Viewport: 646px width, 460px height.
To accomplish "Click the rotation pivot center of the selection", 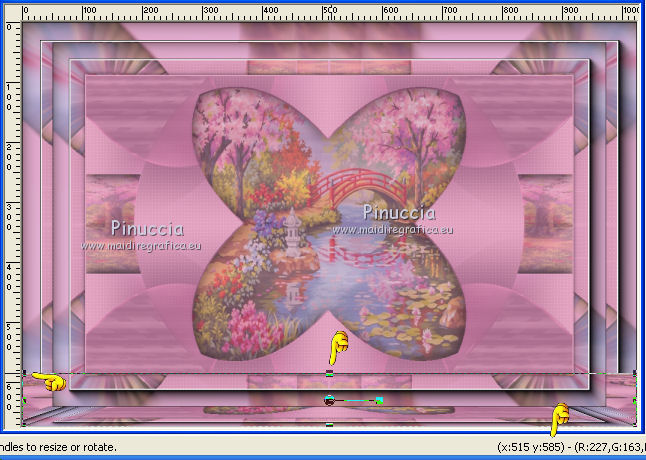I will pos(329,400).
